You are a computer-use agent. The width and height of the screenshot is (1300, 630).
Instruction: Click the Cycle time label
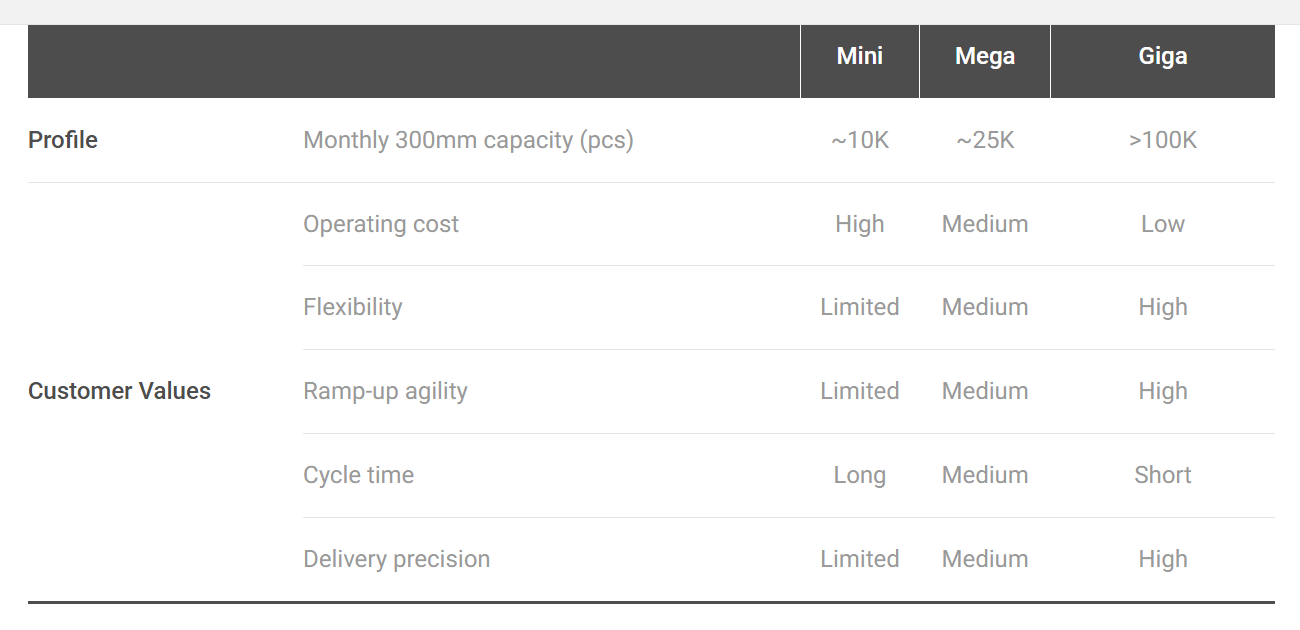pos(358,475)
